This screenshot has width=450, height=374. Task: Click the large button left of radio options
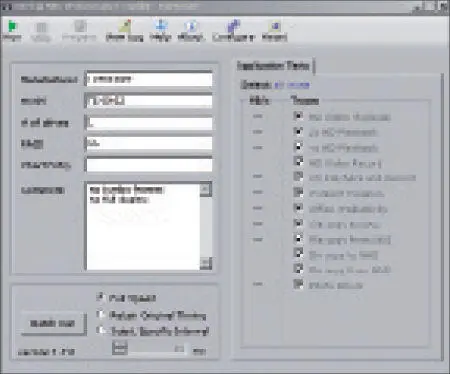53,323
